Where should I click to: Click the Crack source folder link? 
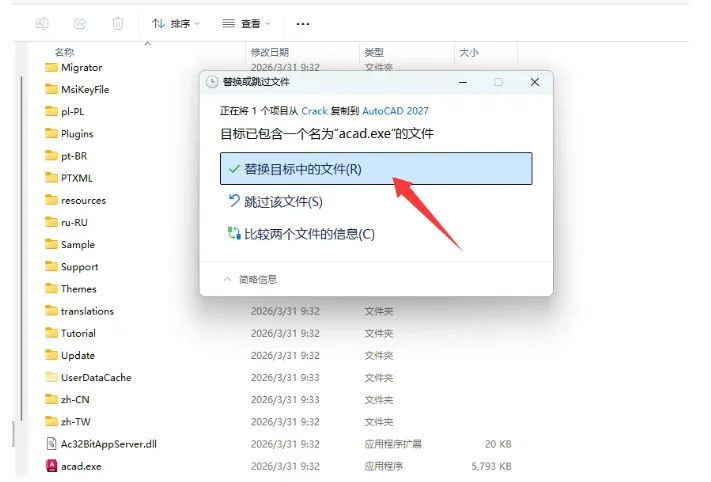pos(314,111)
